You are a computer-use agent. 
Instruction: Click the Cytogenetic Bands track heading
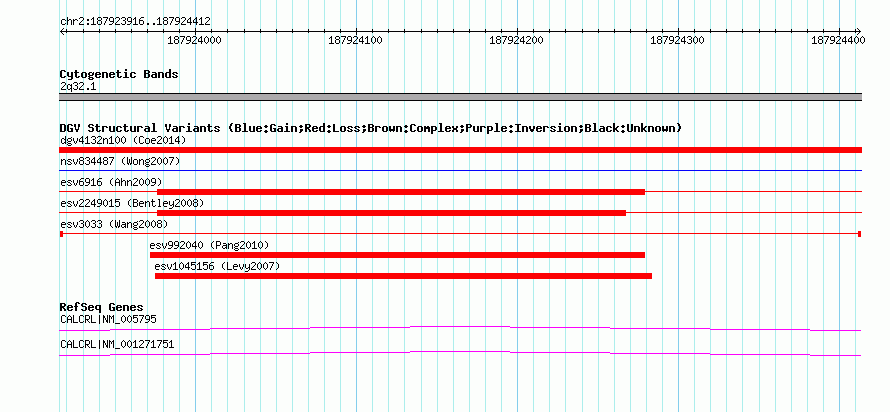(x=119, y=74)
